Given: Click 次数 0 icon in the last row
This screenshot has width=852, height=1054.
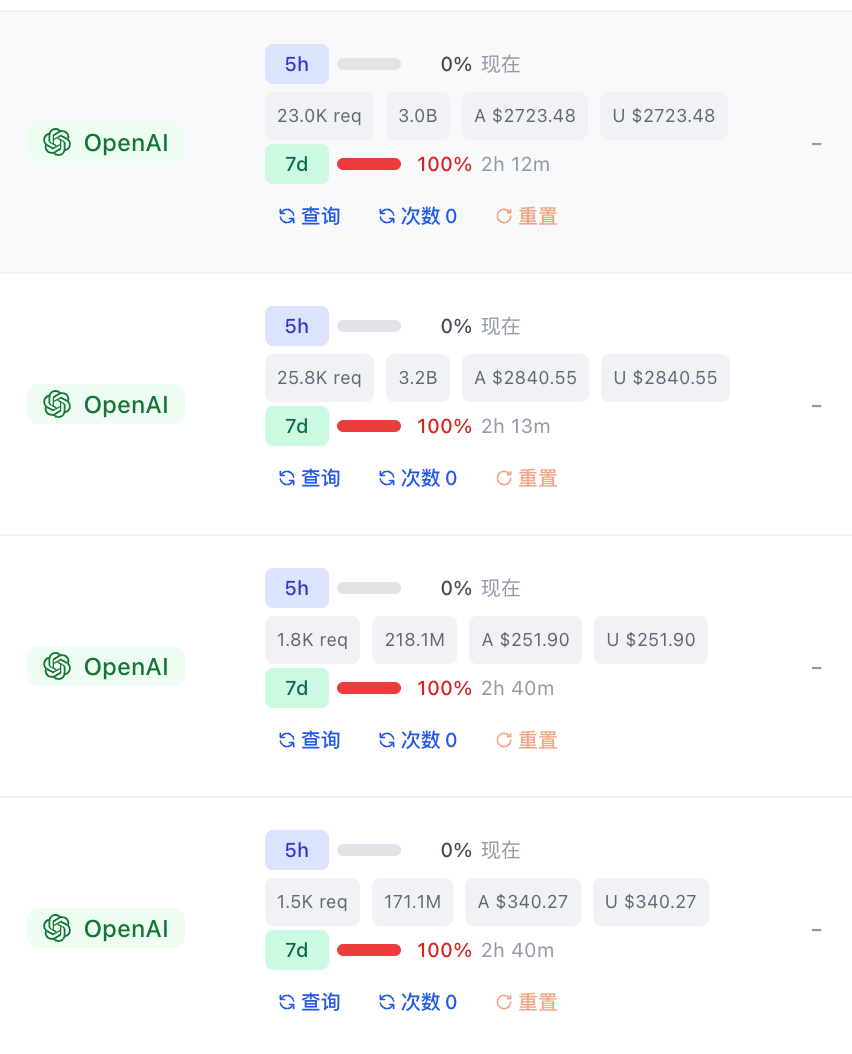Looking at the screenshot, I should [387, 1002].
